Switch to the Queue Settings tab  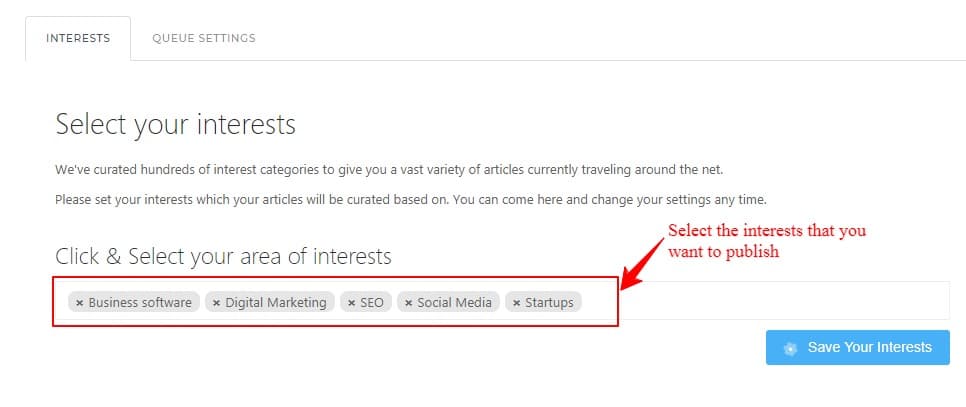click(x=204, y=38)
